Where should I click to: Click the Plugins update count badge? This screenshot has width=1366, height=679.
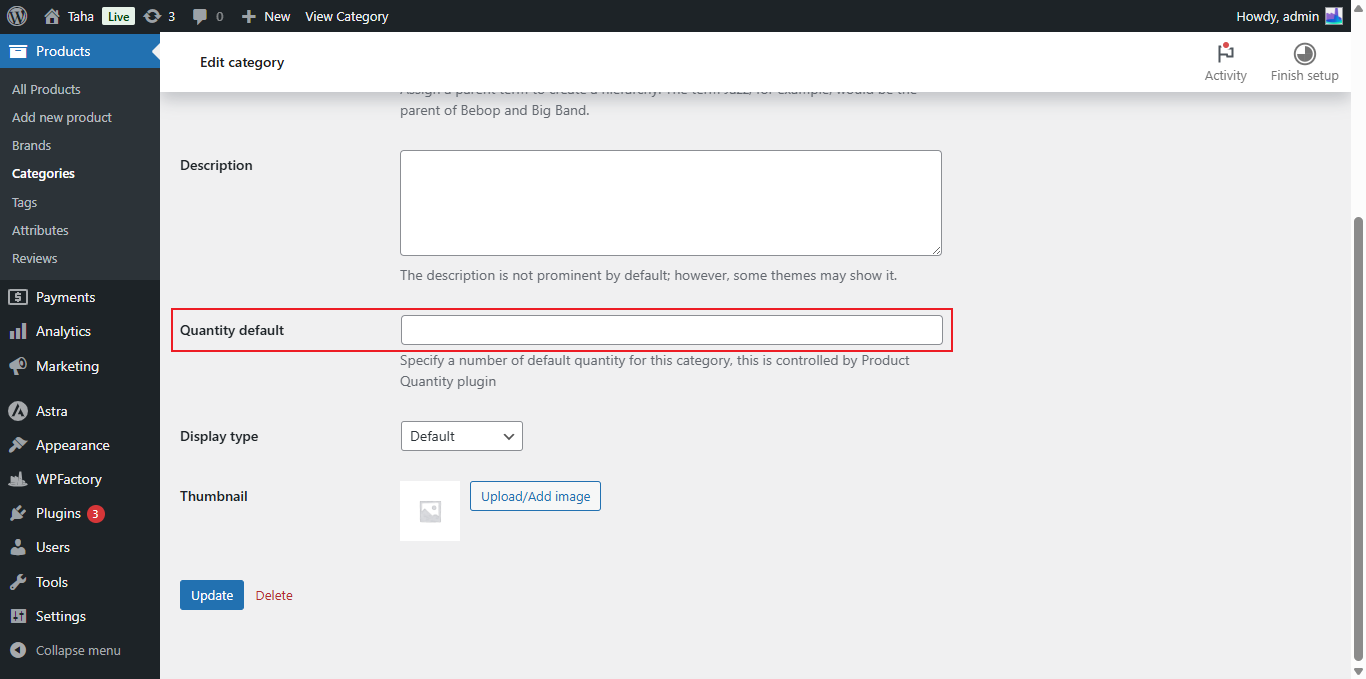(x=95, y=514)
